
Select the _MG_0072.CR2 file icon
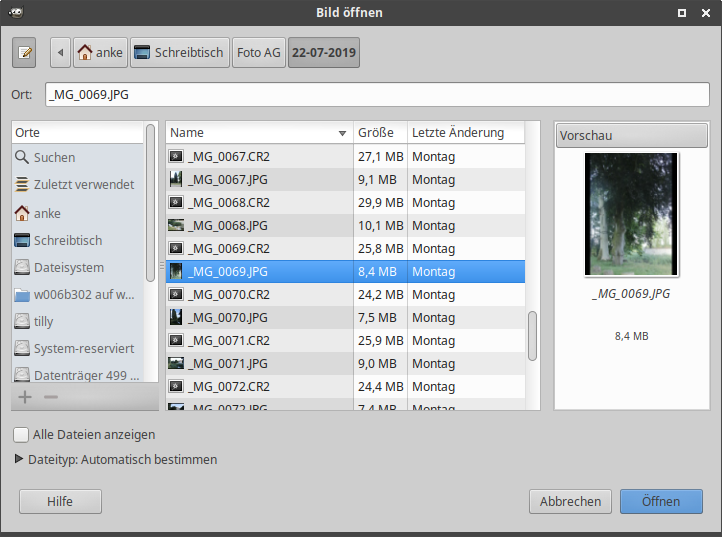point(176,386)
